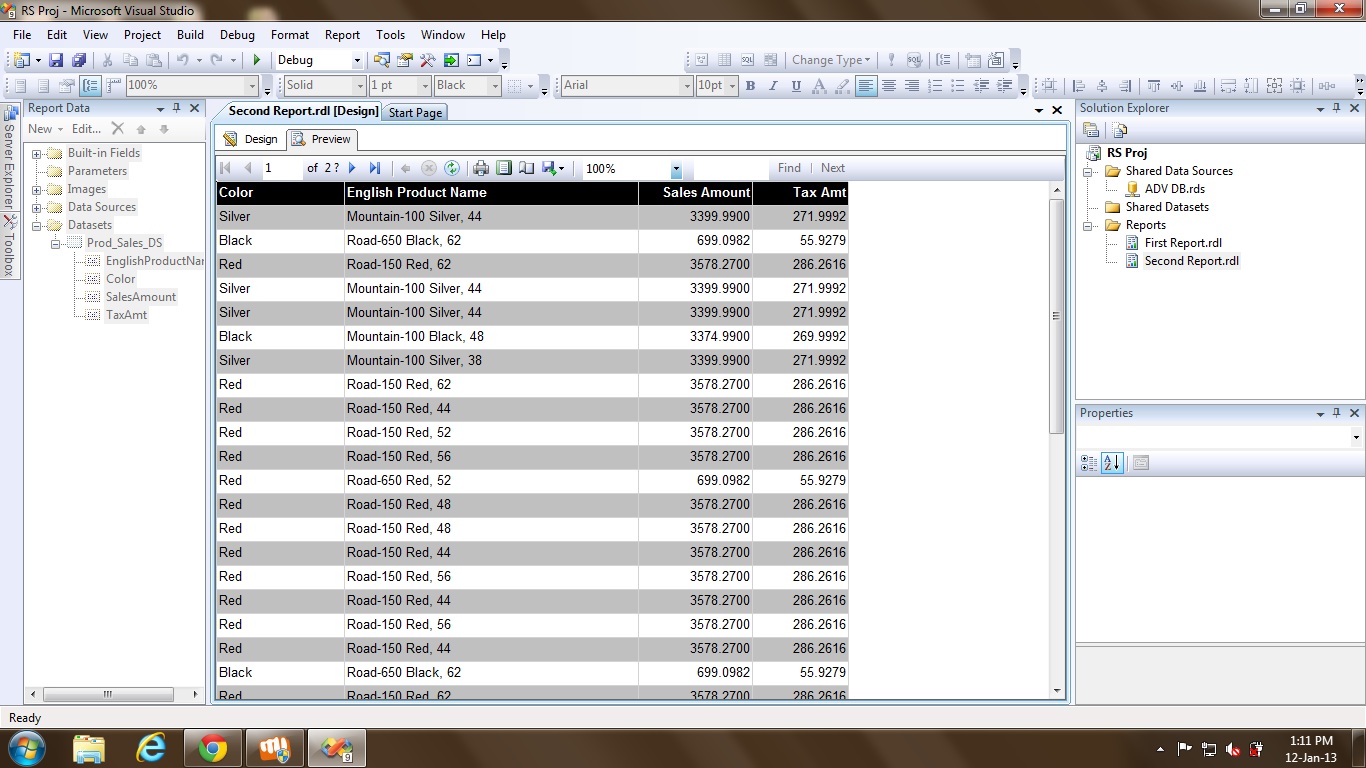This screenshot has height=768, width=1366.
Task: Go to next page of the report
Action: (x=352, y=169)
